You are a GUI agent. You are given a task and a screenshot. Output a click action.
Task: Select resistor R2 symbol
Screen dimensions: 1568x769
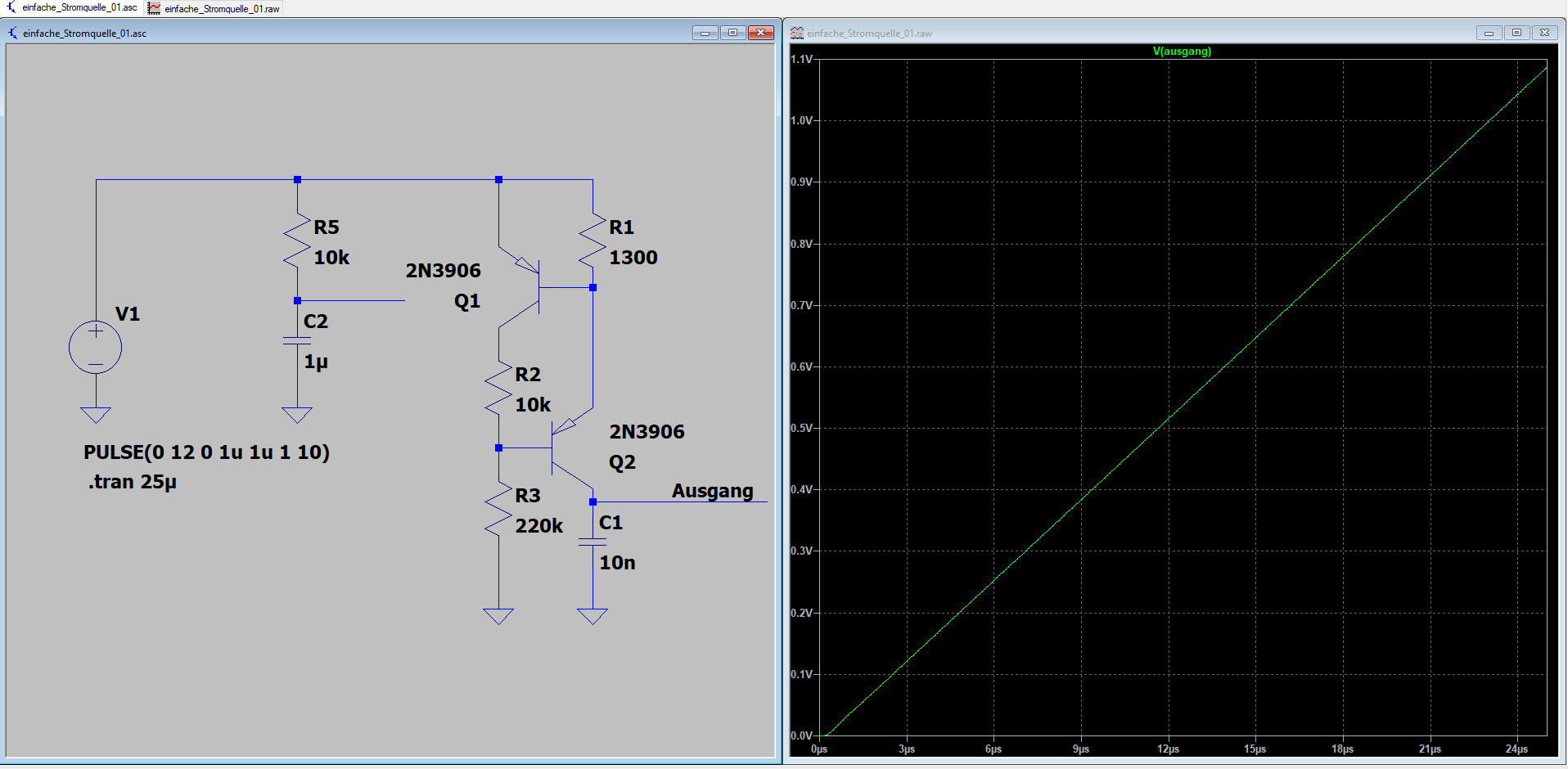[x=498, y=389]
